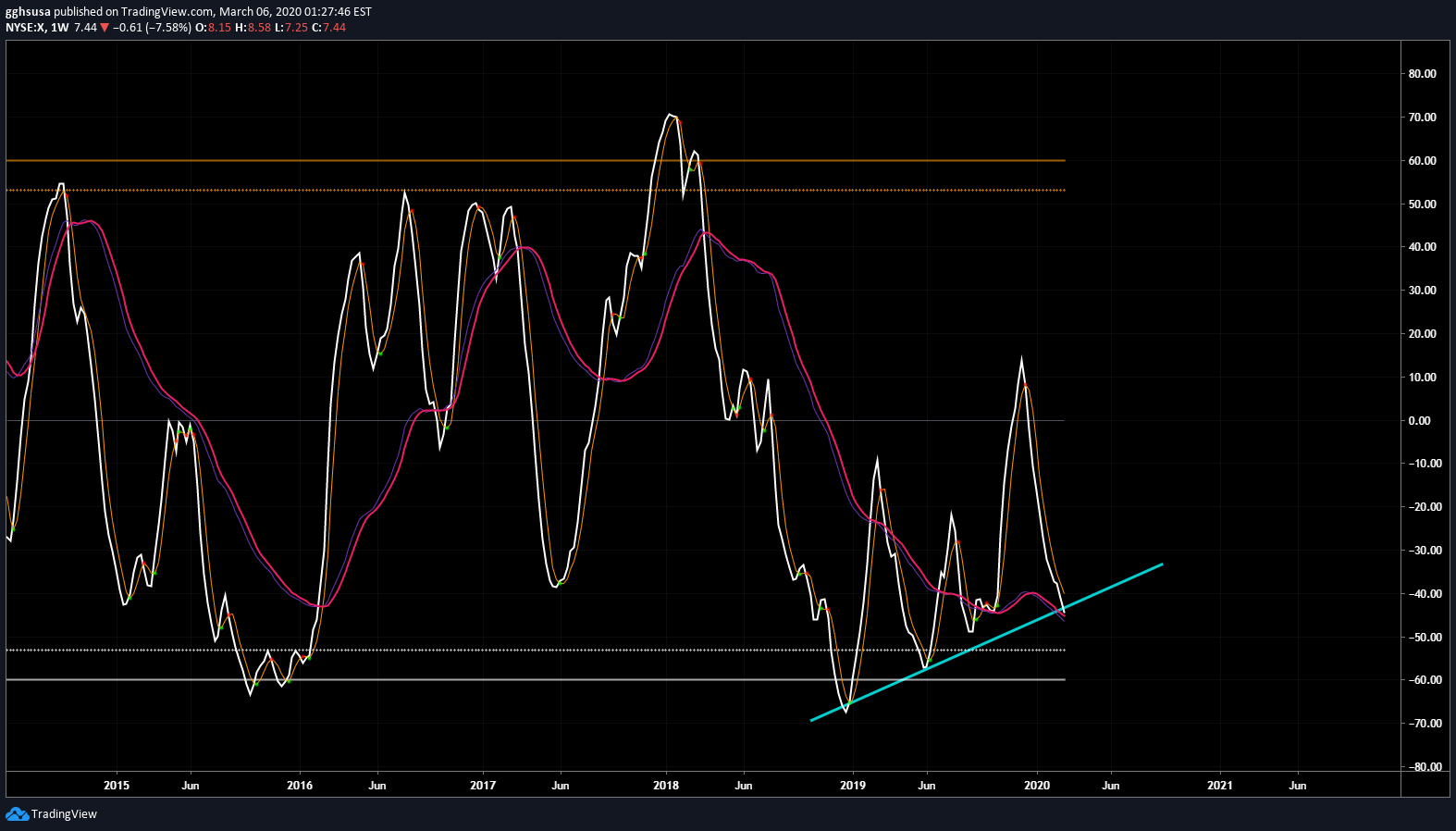
Task: Click the low value L:7.25
Action: pyautogui.click(x=291, y=28)
